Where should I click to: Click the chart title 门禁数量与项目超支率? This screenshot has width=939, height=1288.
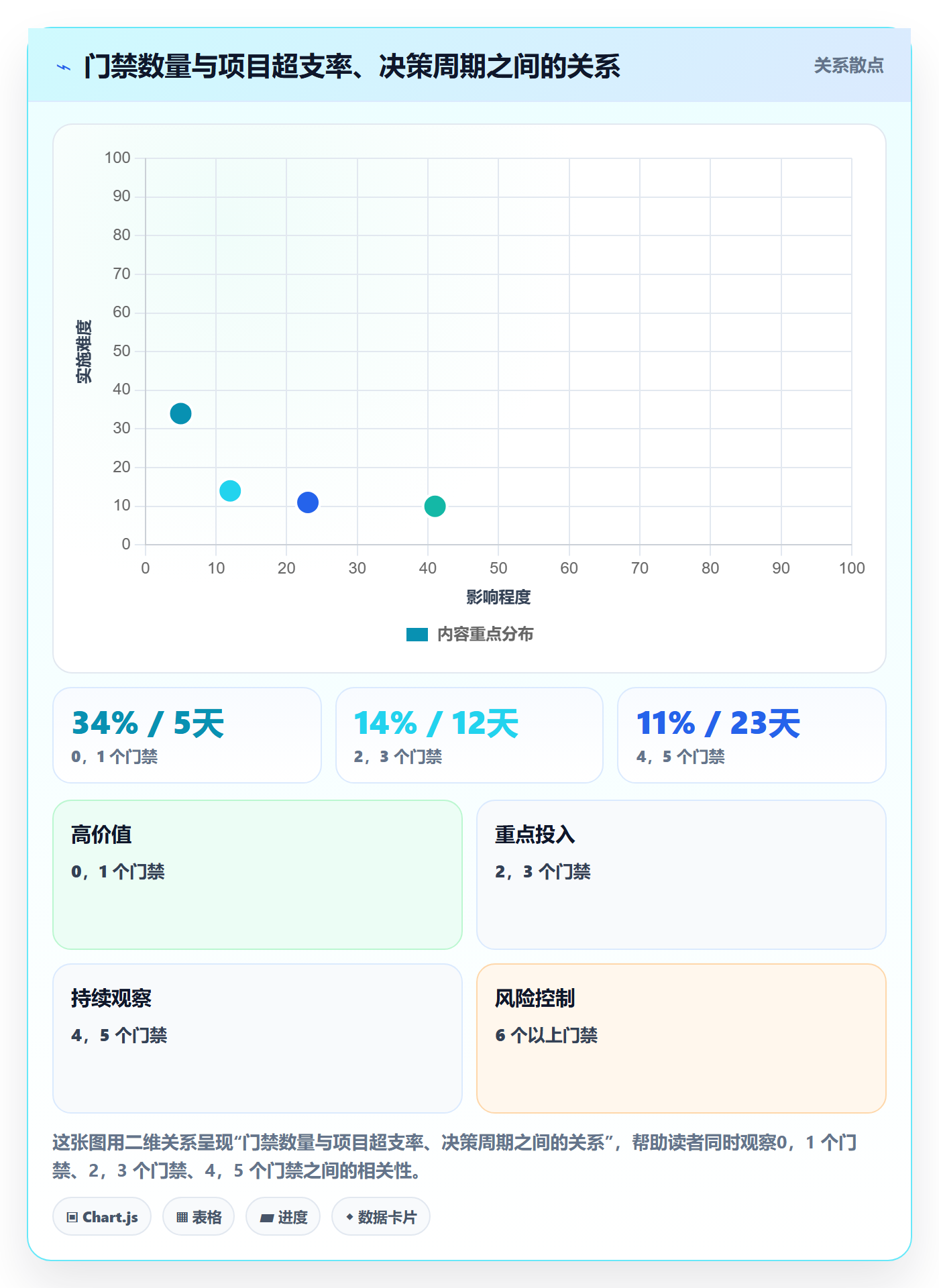(352, 66)
